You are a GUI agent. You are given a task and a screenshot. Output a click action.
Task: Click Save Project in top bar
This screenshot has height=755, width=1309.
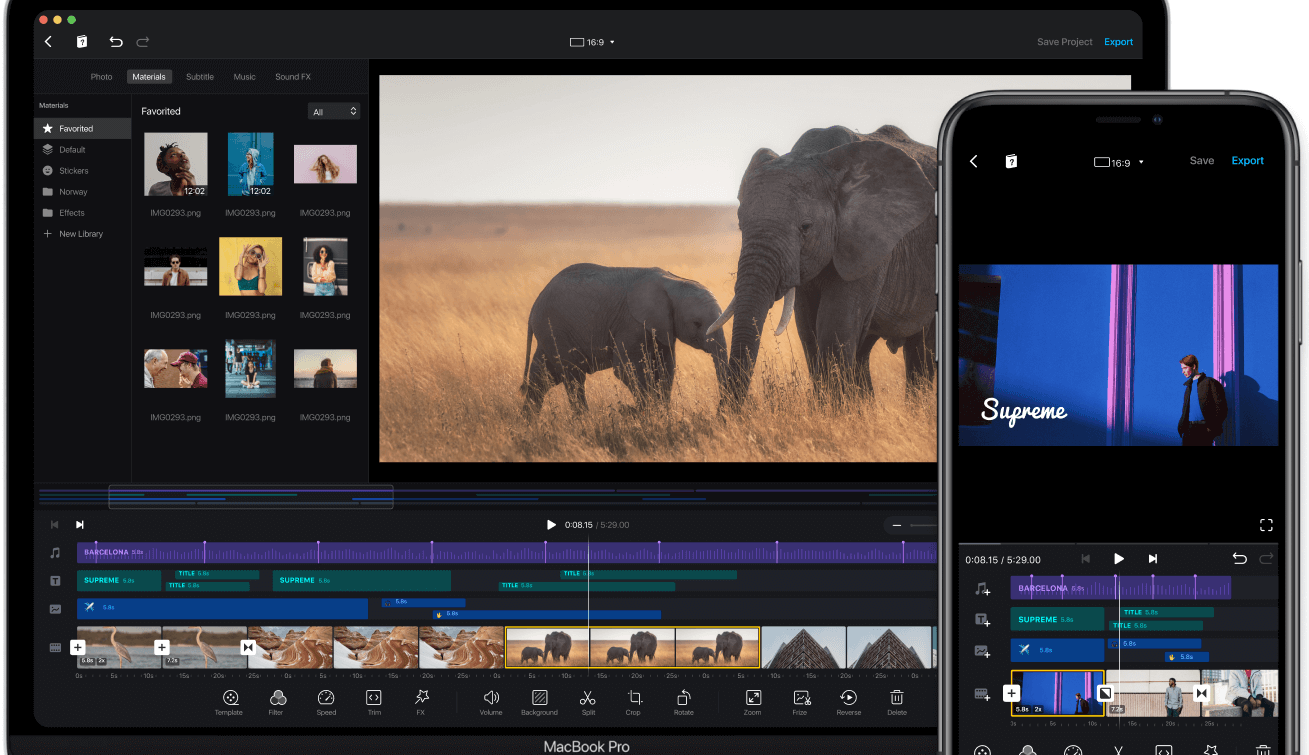tap(1065, 42)
